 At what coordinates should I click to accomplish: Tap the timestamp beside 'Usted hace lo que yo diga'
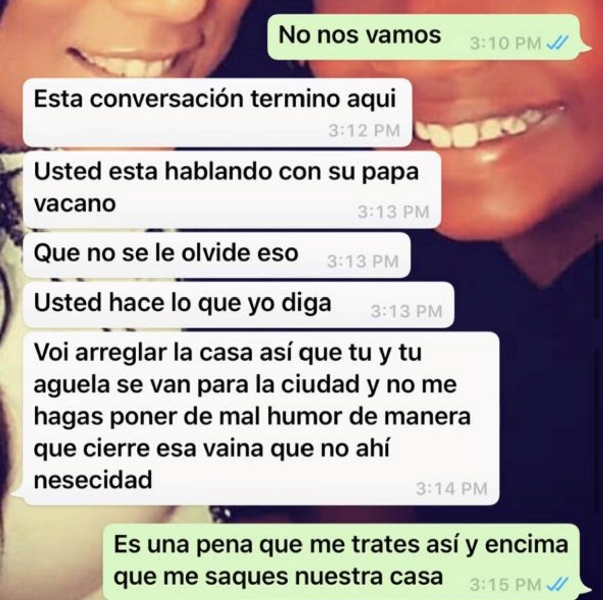[x=406, y=311]
